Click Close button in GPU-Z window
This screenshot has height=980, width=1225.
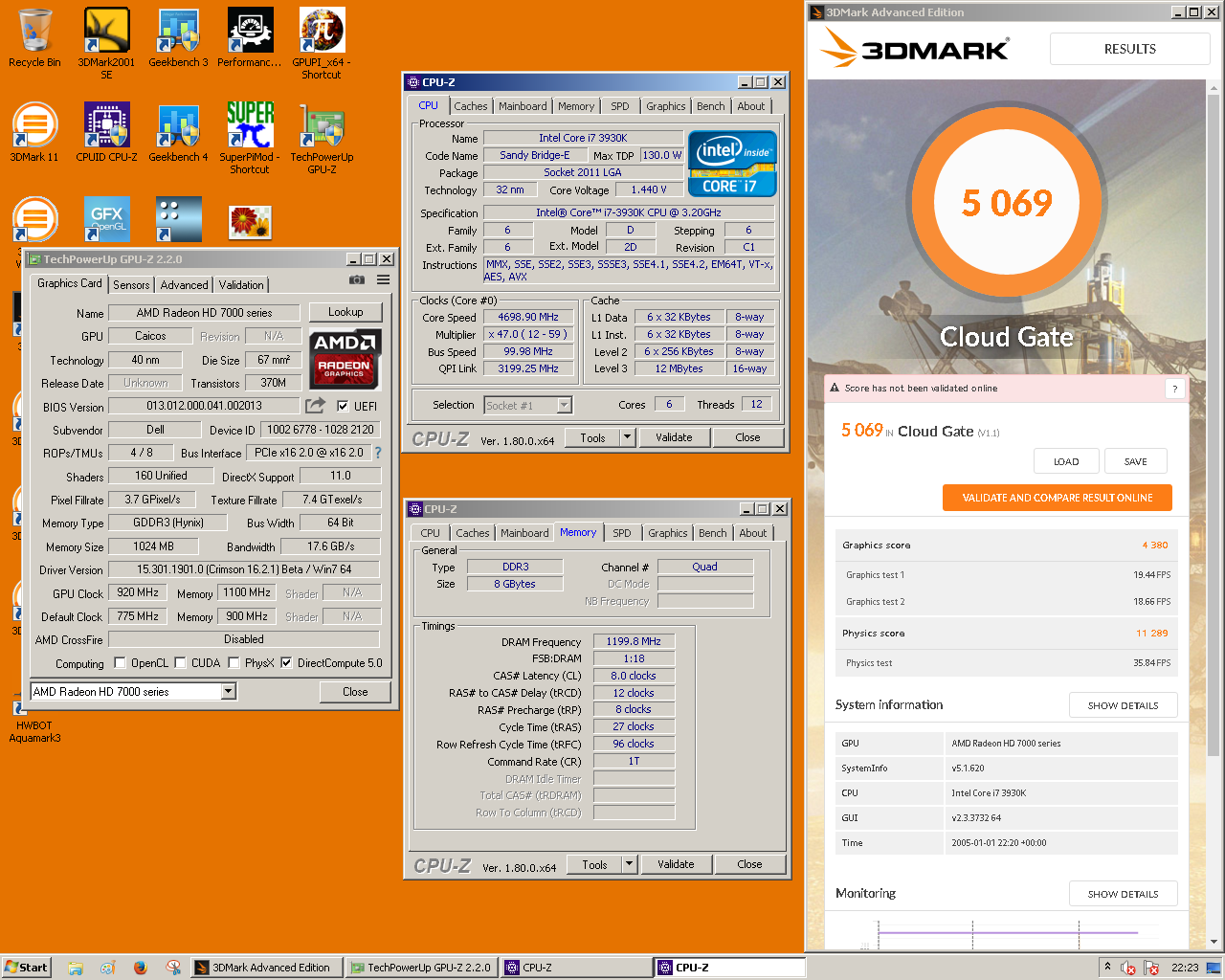(355, 691)
